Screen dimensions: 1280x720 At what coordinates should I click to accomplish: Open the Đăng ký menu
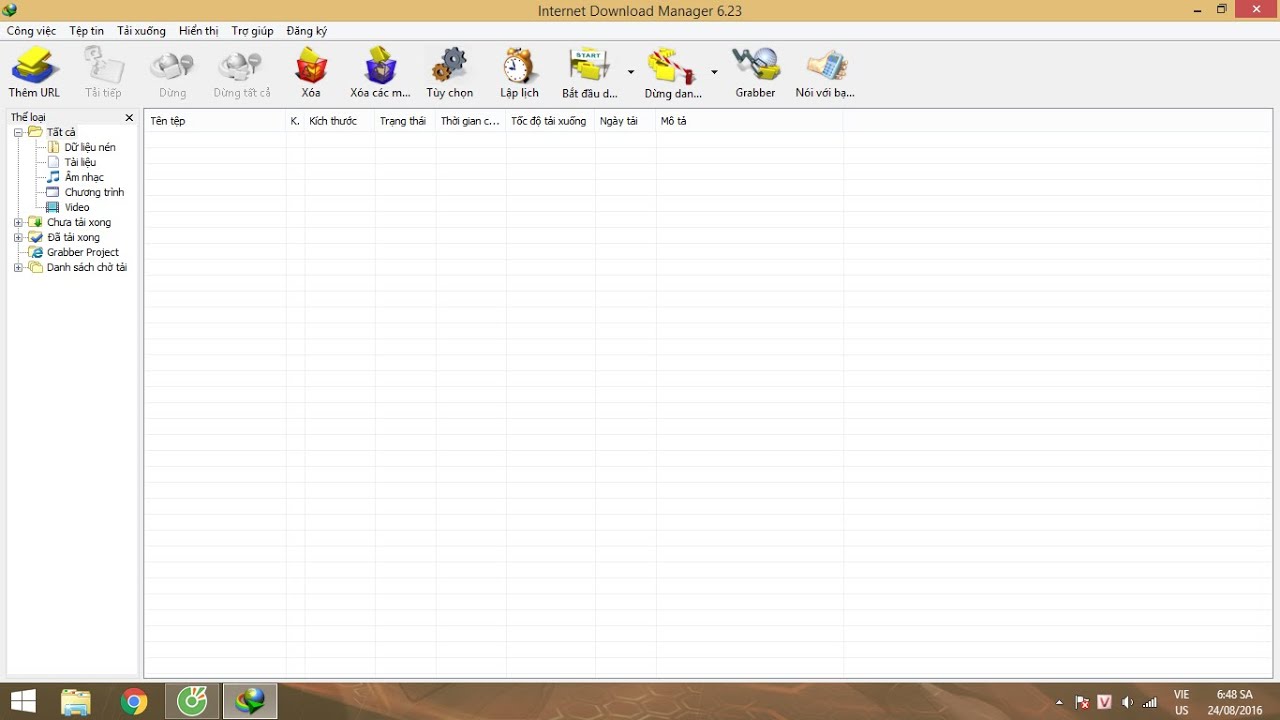(x=307, y=31)
